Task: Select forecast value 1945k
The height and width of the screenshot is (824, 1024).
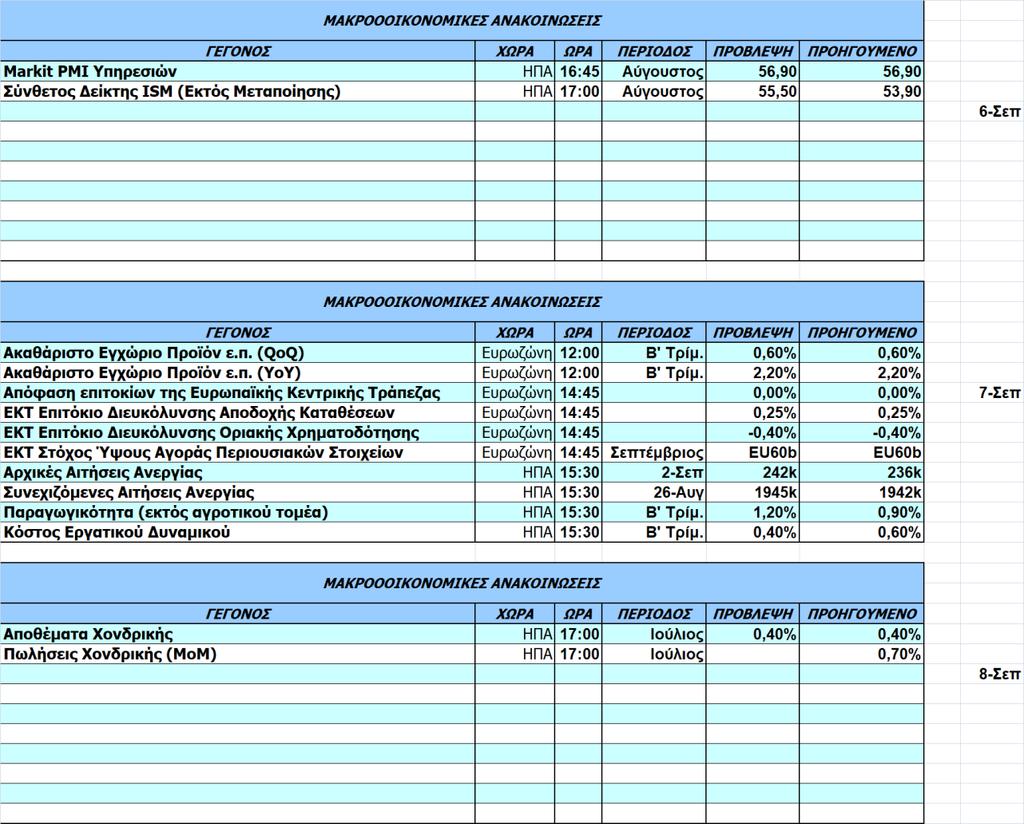Action: [752, 492]
